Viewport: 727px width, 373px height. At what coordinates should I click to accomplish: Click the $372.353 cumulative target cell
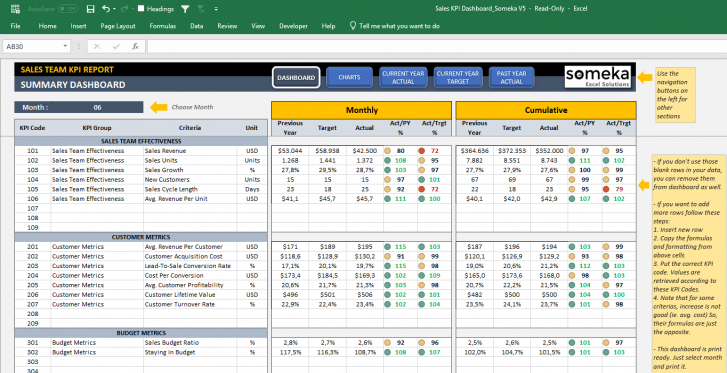click(x=512, y=151)
